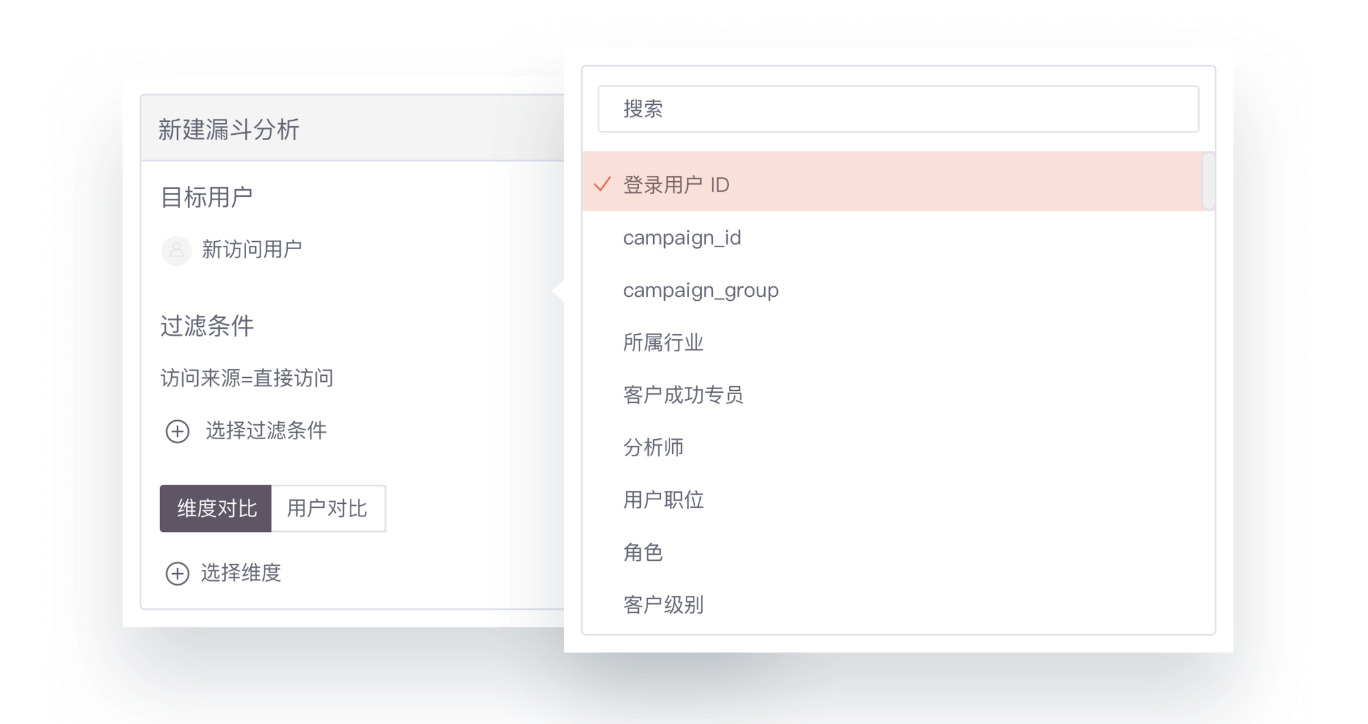Select the 客户成功专员 option
1368x724 pixels.
pos(685,394)
